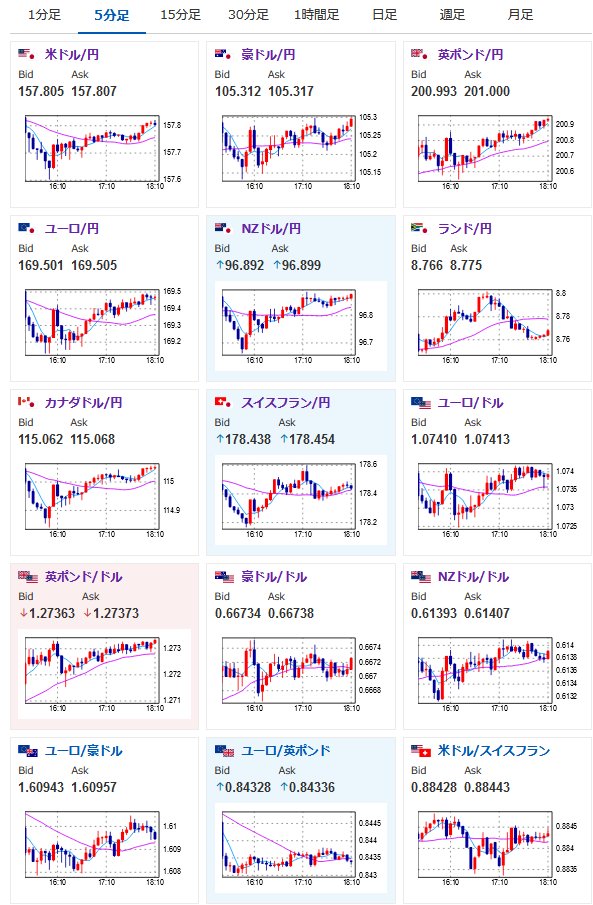Click the flag icon beside 米ドル/スイスフラン
Viewport: 593px width, 905px height.
coord(421,751)
